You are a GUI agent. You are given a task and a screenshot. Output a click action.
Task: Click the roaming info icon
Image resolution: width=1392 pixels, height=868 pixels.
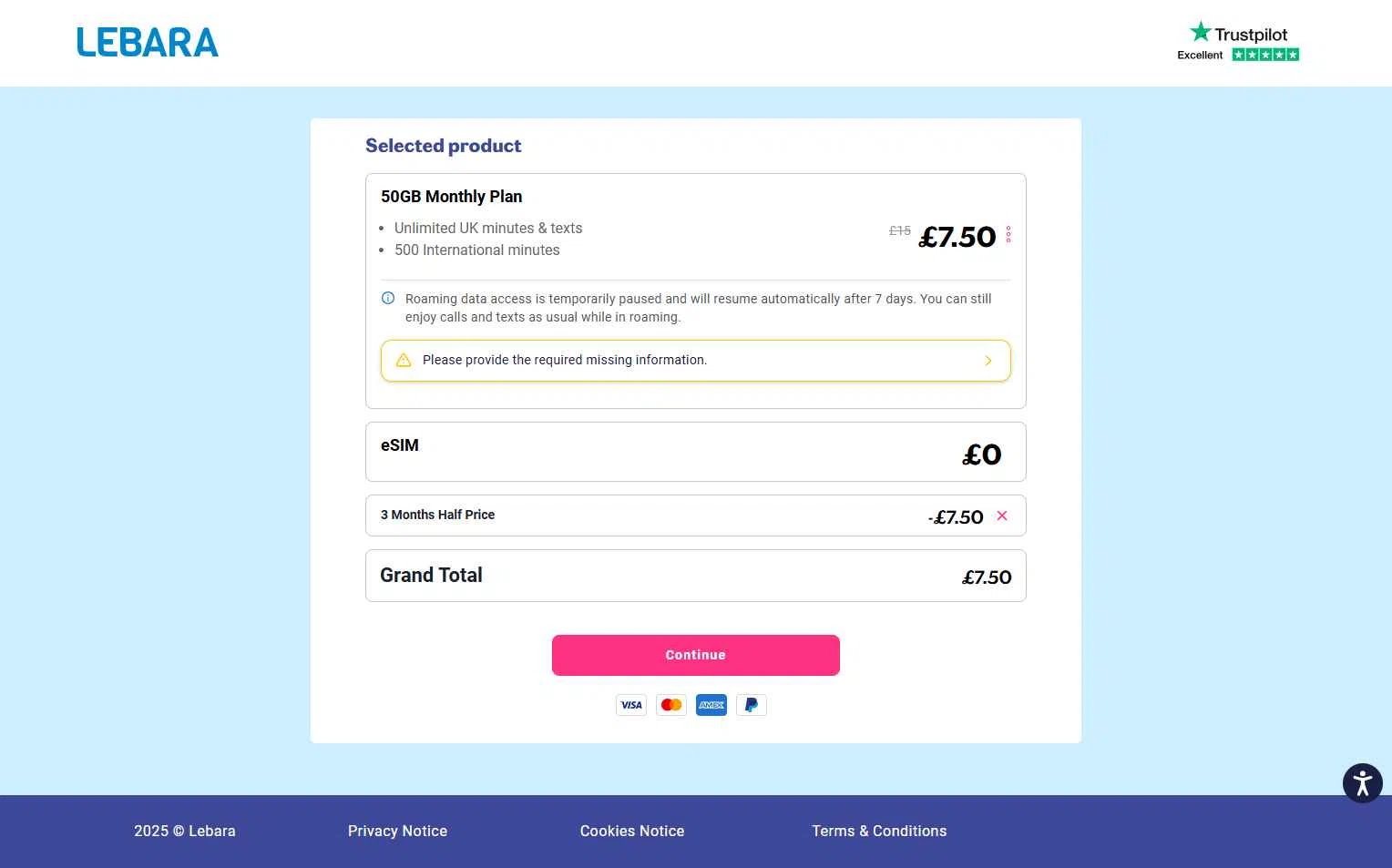pos(388,298)
